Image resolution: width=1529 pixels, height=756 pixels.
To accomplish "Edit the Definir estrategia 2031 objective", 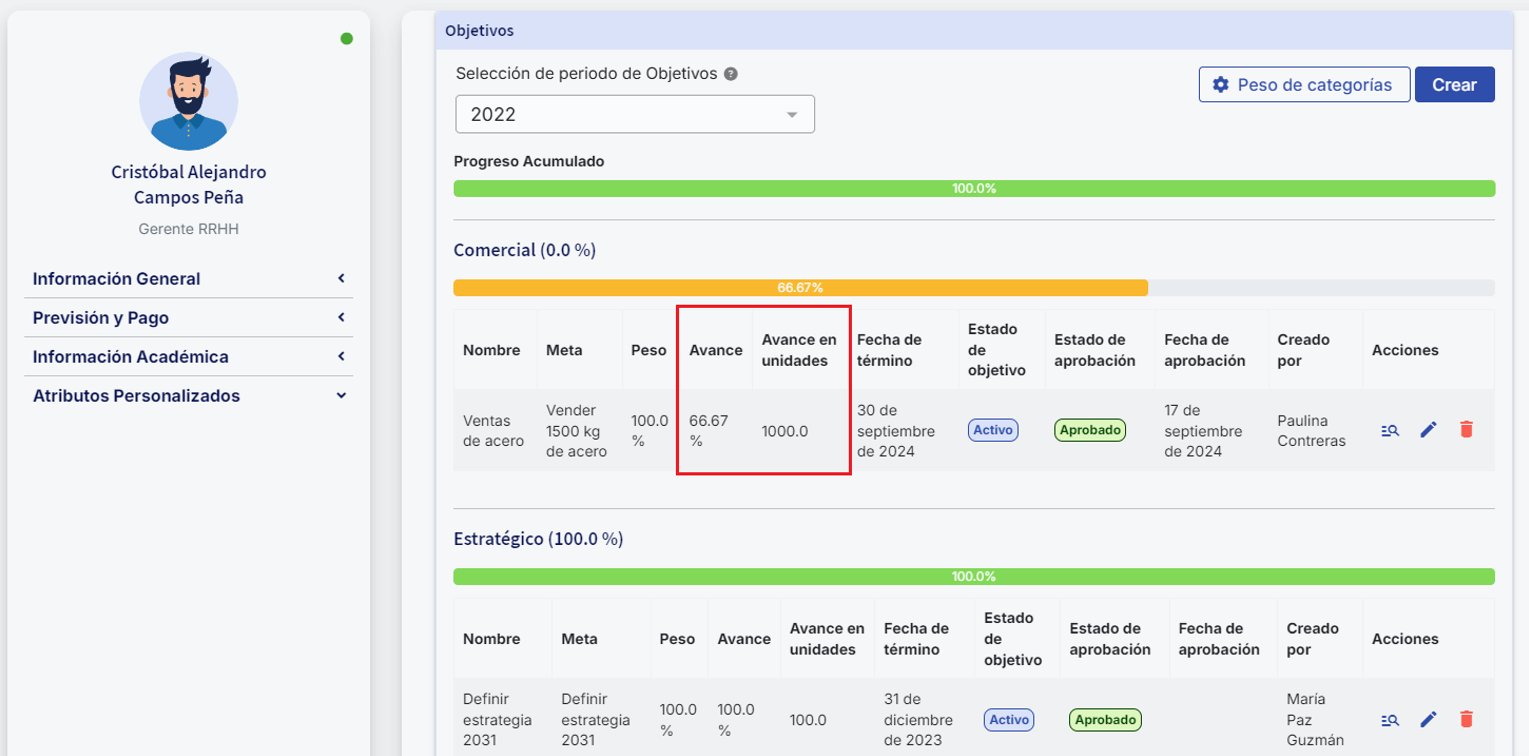I will (1428, 719).
